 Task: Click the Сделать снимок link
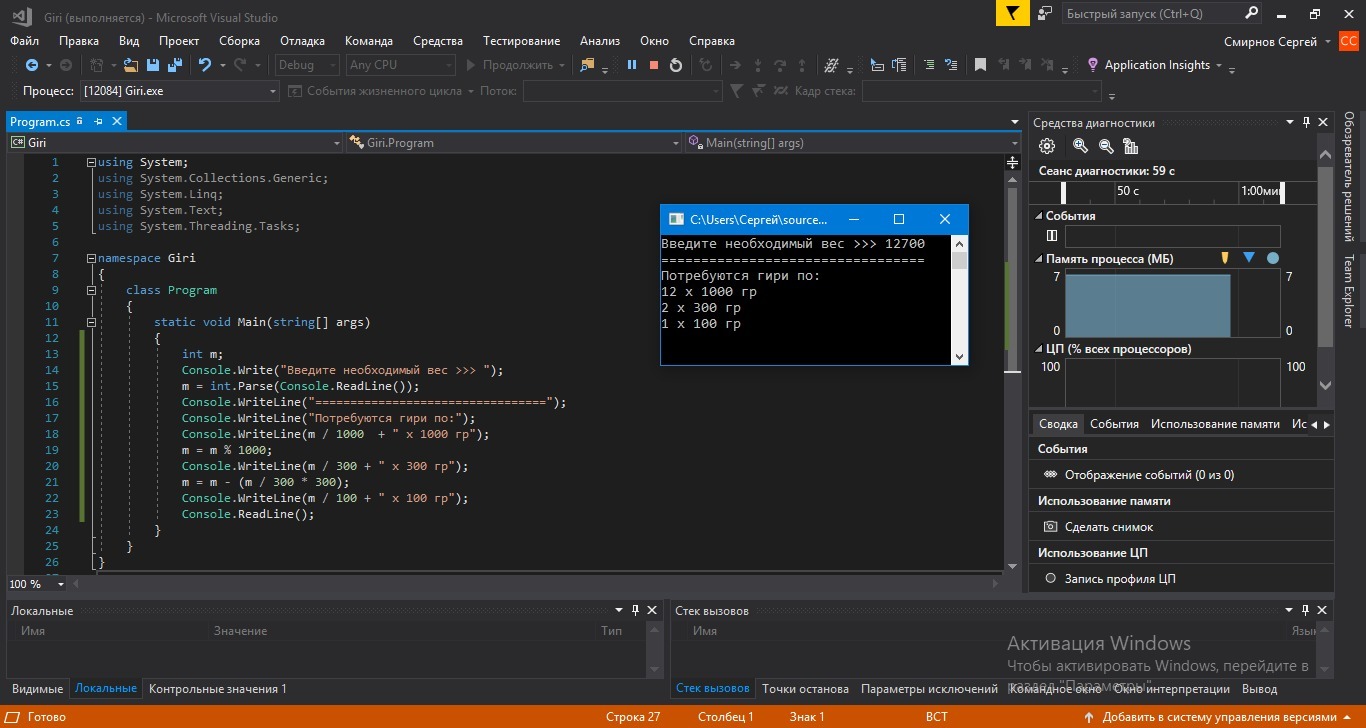(1109, 527)
